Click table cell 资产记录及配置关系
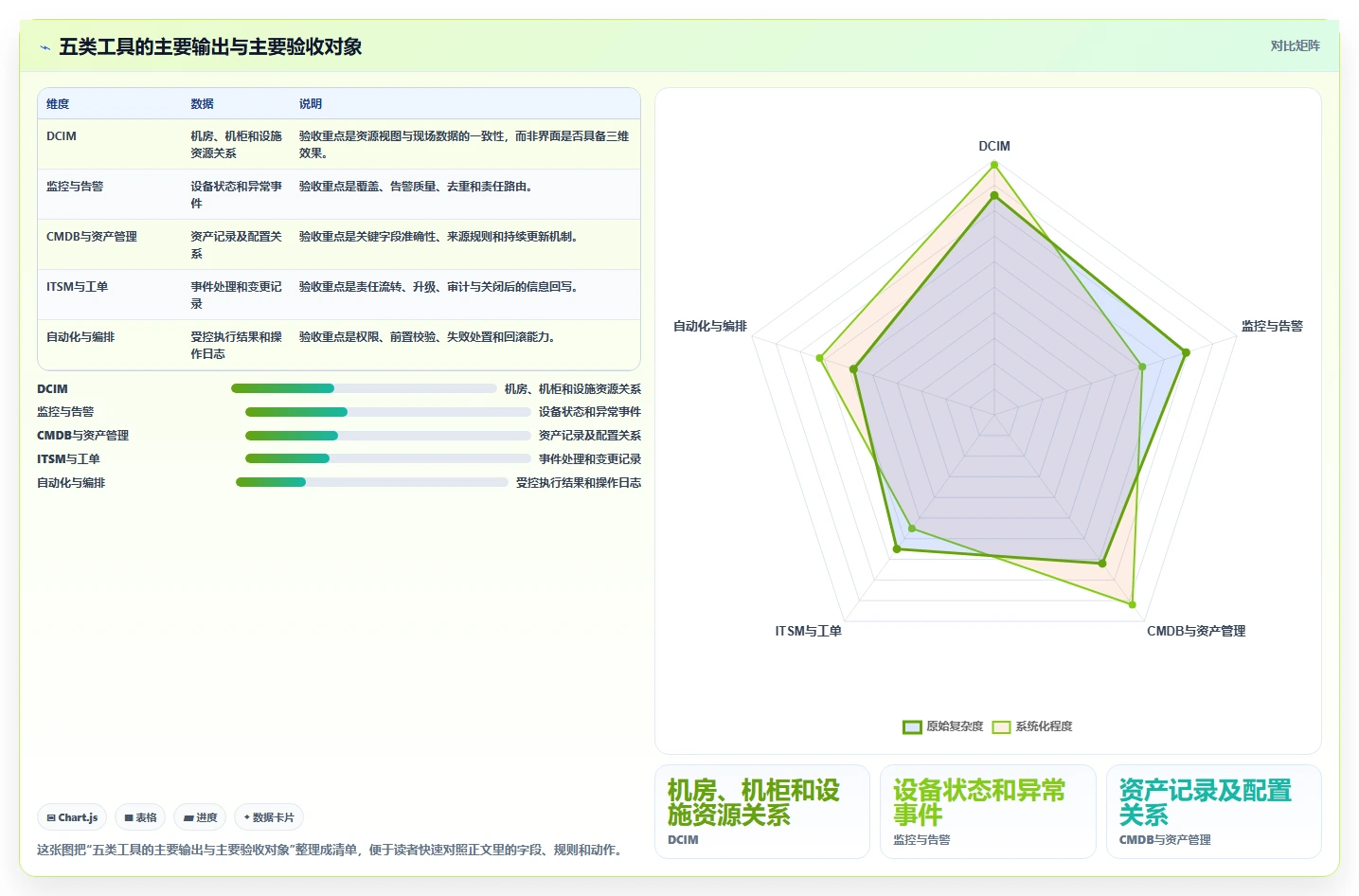 pos(237,245)
